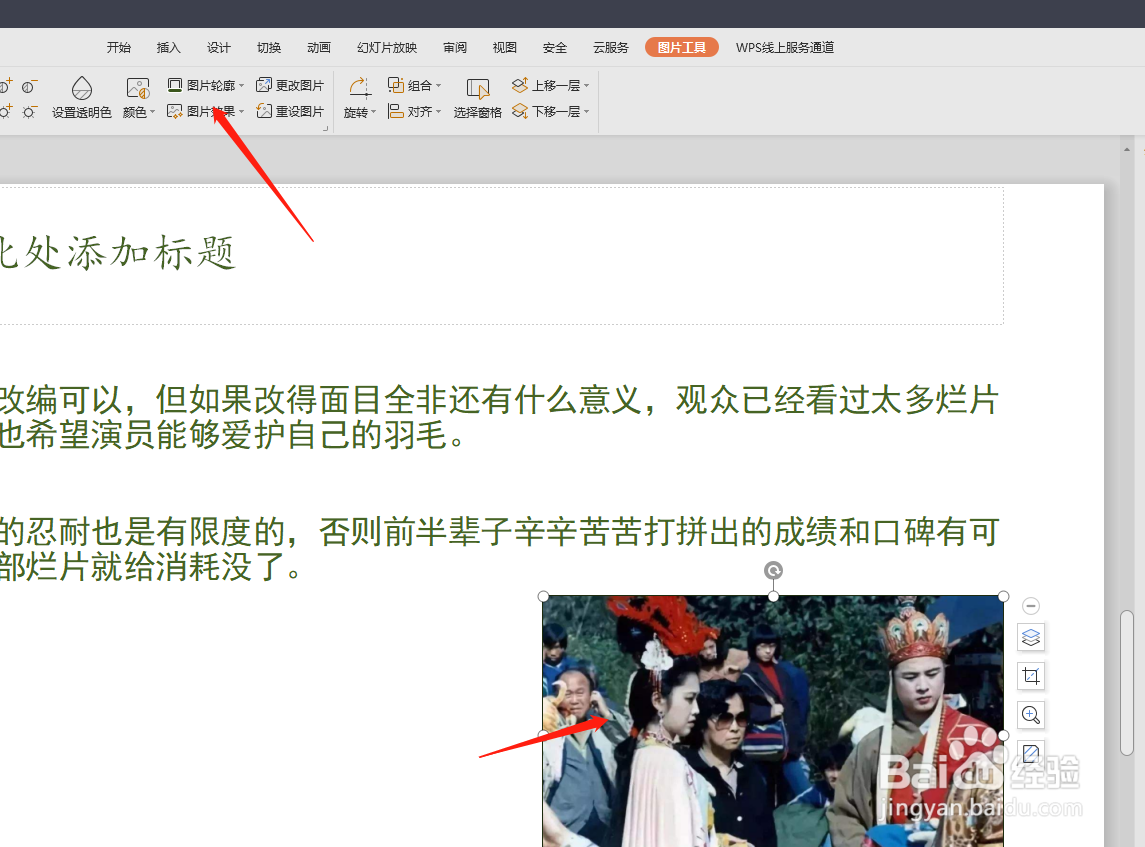
Task: Collapse the floating picture toolbar minus icon
Action: point(1030,605)
